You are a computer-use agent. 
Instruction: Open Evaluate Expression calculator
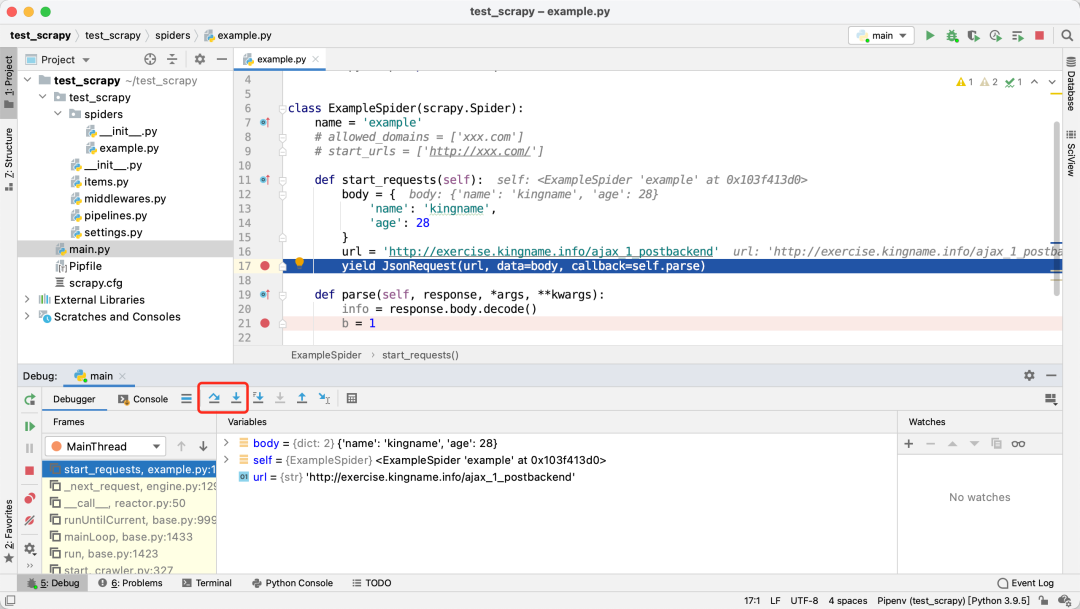tap(352, 398)
